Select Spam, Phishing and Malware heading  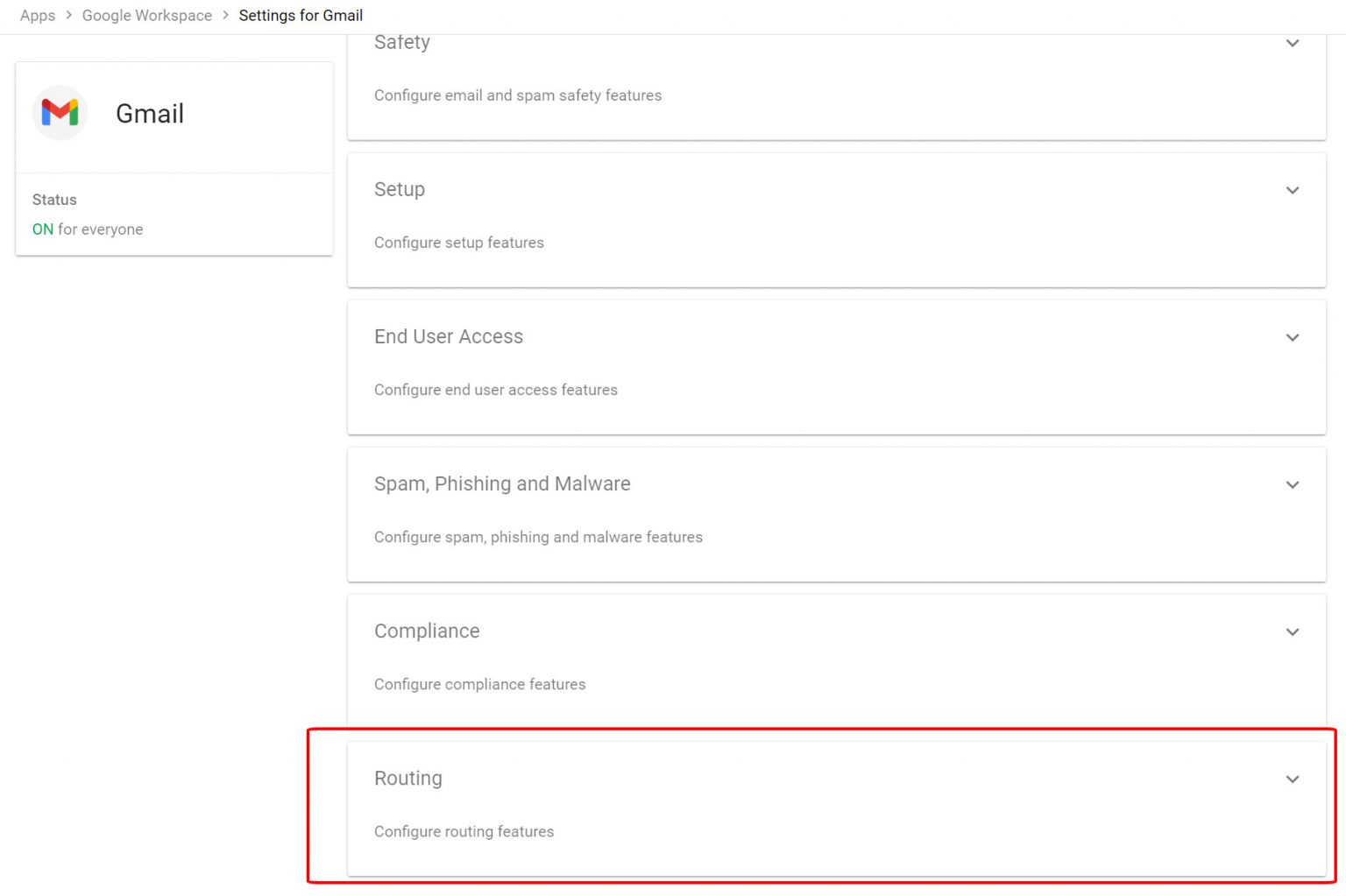coord(502,483)
